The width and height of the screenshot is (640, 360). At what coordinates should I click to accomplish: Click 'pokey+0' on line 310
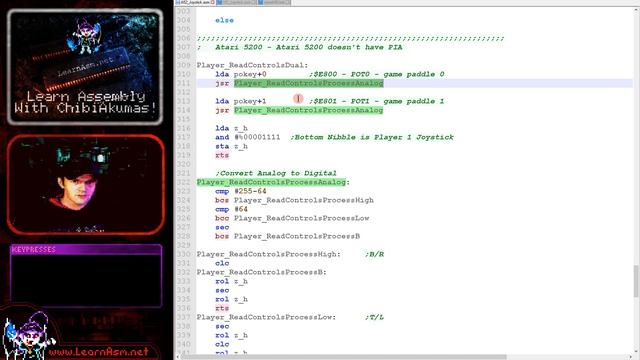[250, 74]
